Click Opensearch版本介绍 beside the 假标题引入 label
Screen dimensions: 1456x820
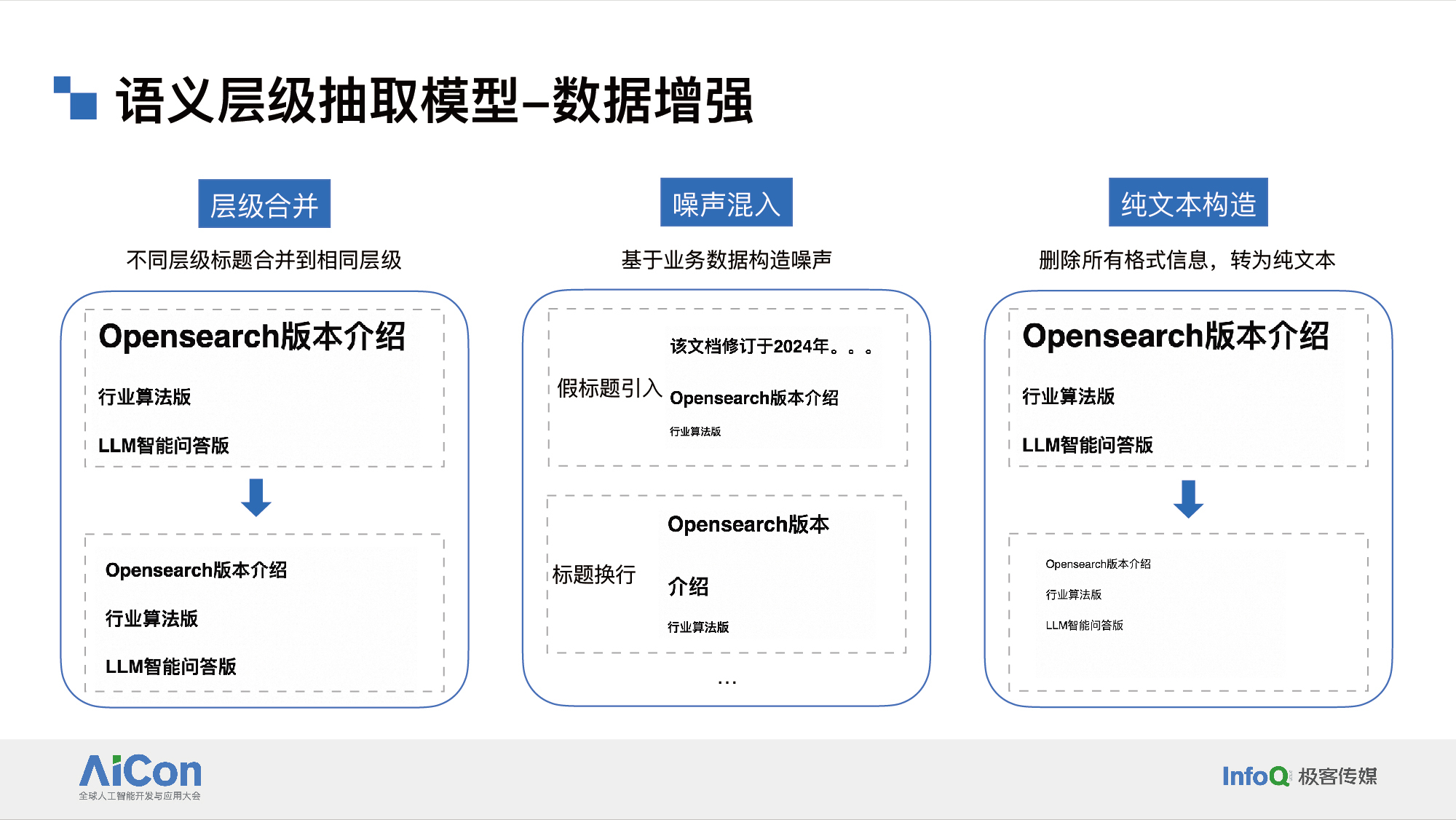click(x=754, y=398)
